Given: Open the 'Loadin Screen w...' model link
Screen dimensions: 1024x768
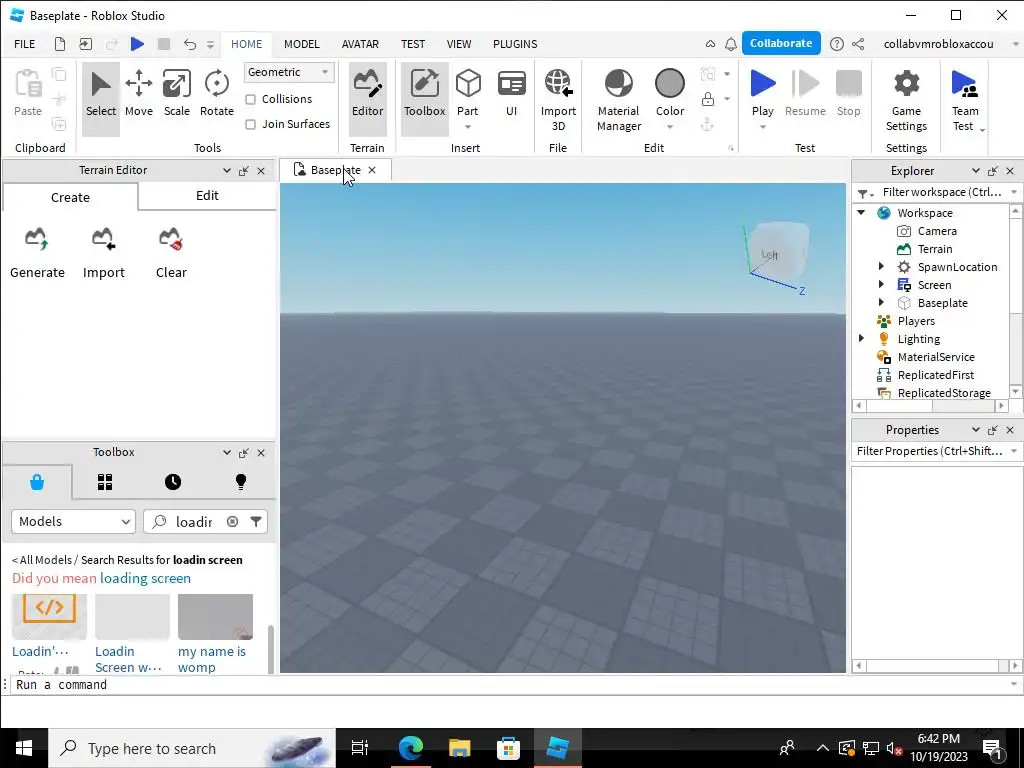Looking at the screenshot, I should [x=128, y=659].
